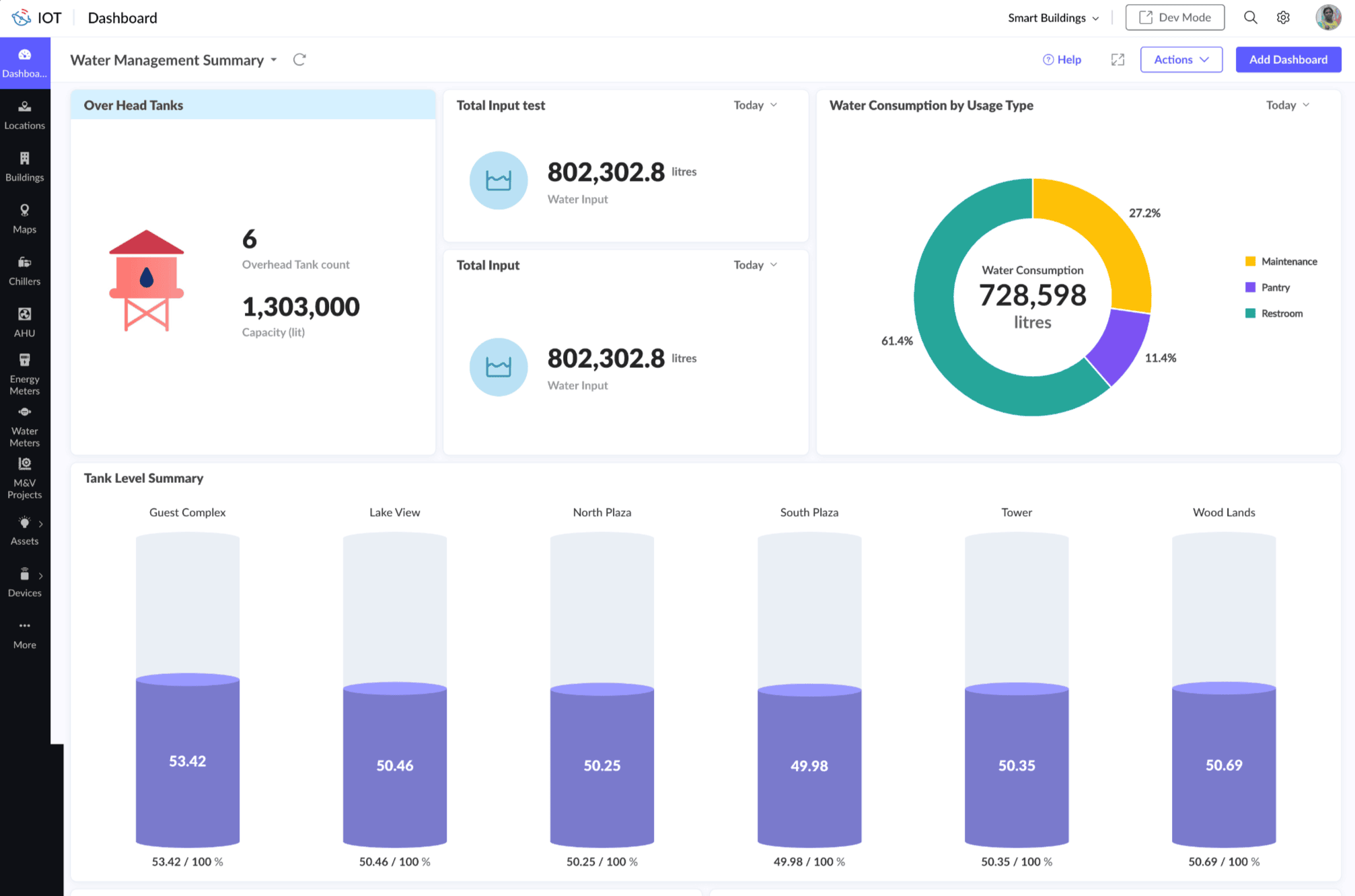The width and height of the screenshot is (1355, 896).
Task: Open Today dropdown in Water Consumption card
Action: 1287,105
